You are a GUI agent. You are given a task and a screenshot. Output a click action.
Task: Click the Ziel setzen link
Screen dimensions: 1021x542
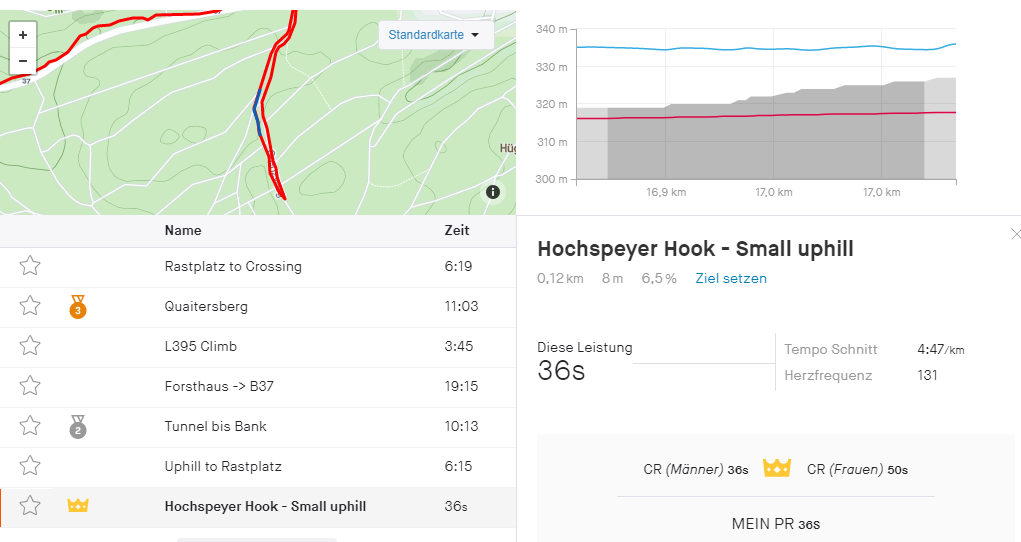click(731, 278)
